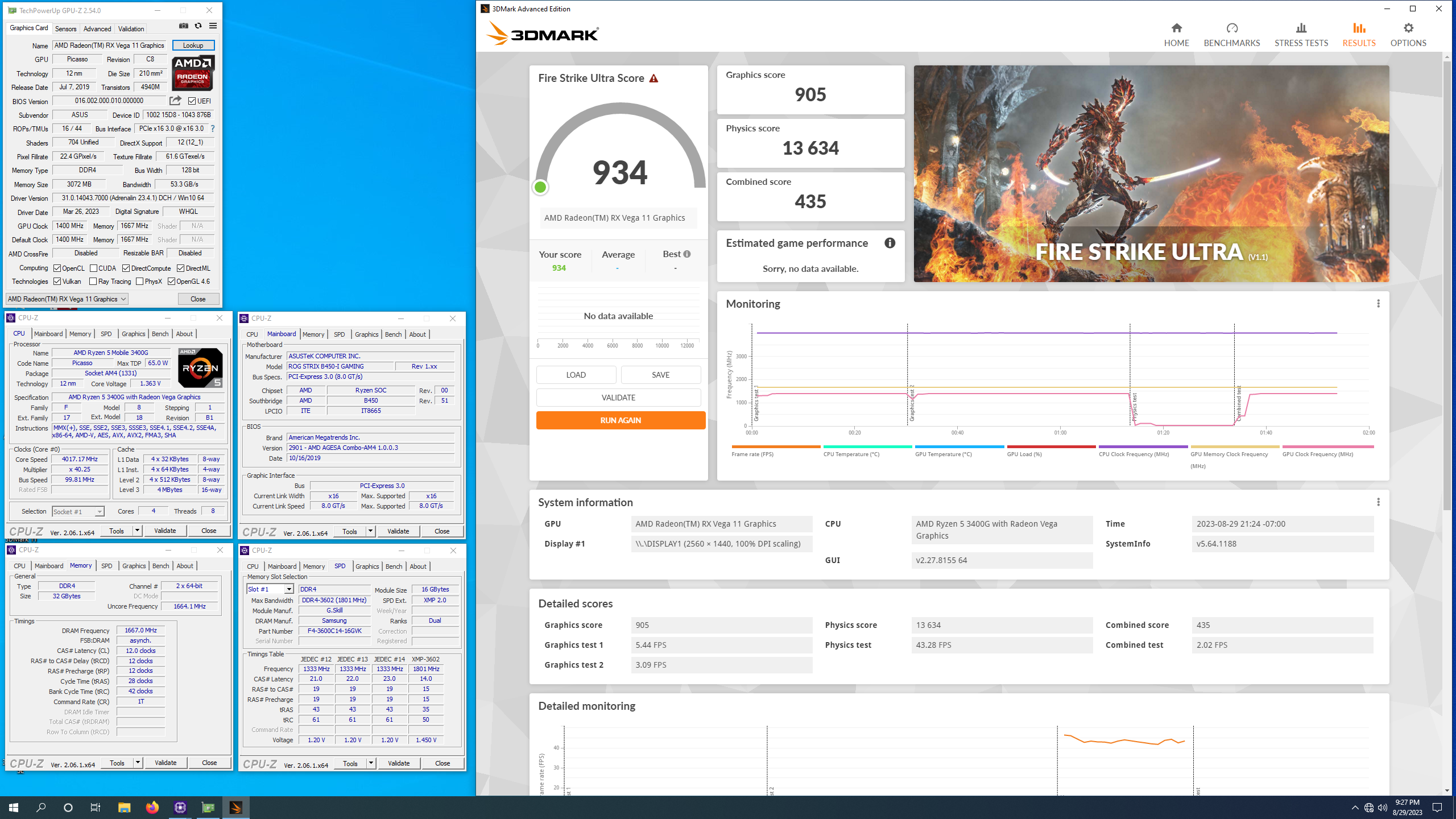Show hidden system tray icons
Viewport: 1456px width, 819px height.
(1355, 808)
